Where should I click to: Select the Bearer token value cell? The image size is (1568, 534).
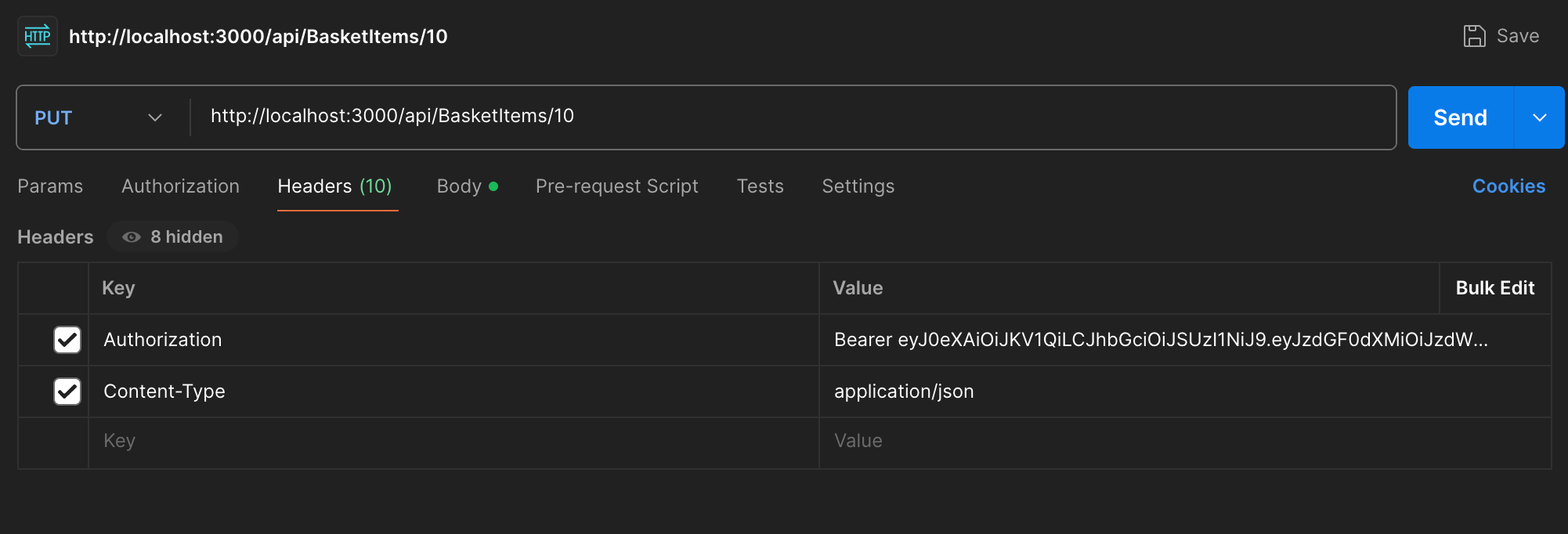(x=1184, y=340)
